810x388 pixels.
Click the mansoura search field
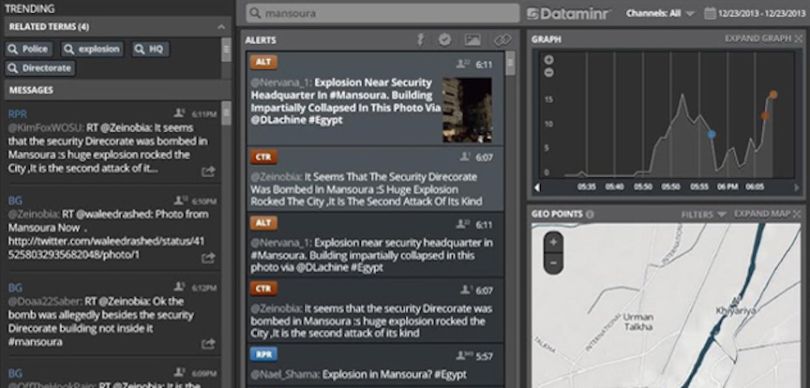pyautogui.click(x=382, y=13)
